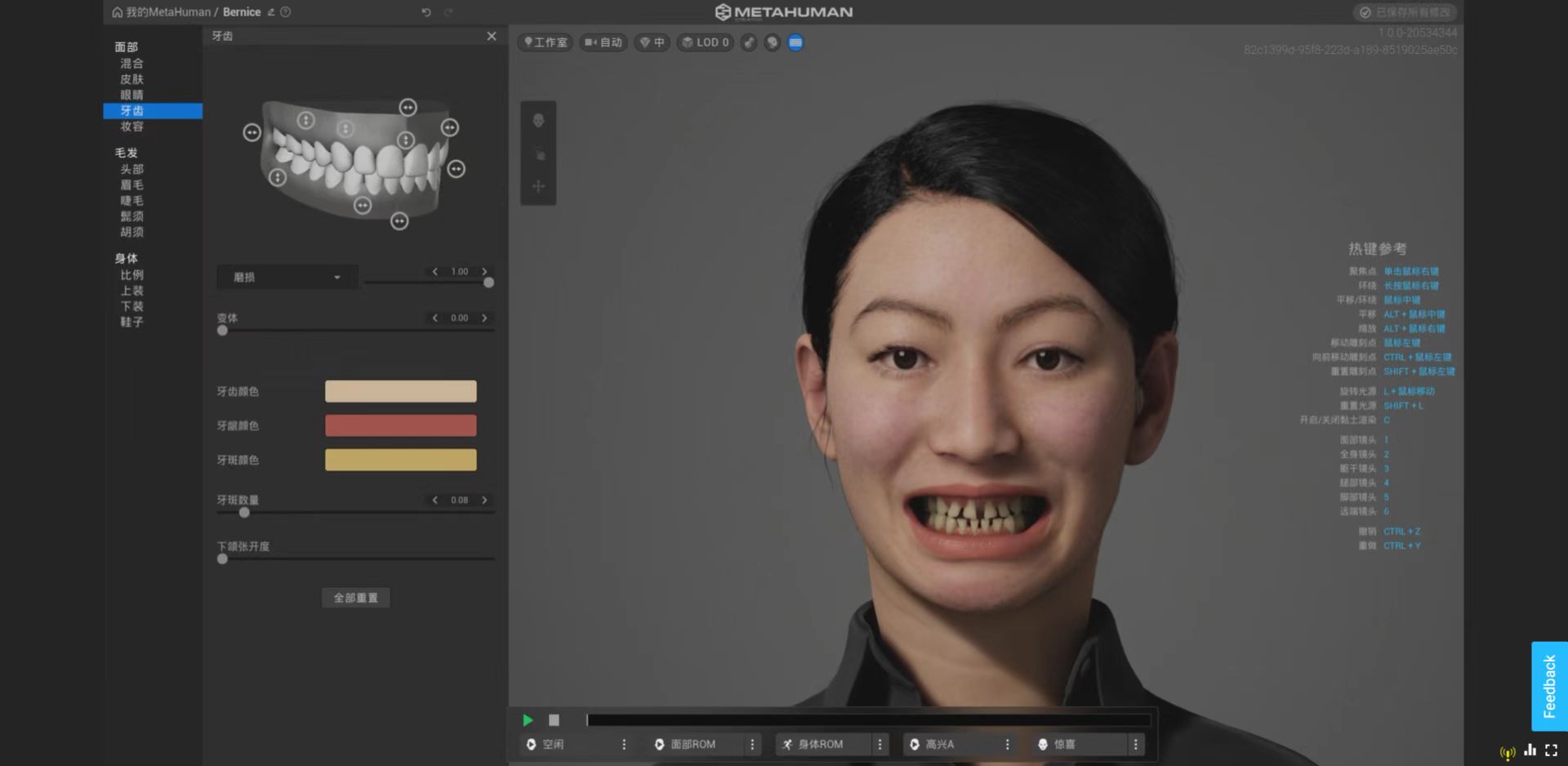The image size is (1568, 766).
Task: Open 比例 under 身体
Action: [x=132, y=274]
